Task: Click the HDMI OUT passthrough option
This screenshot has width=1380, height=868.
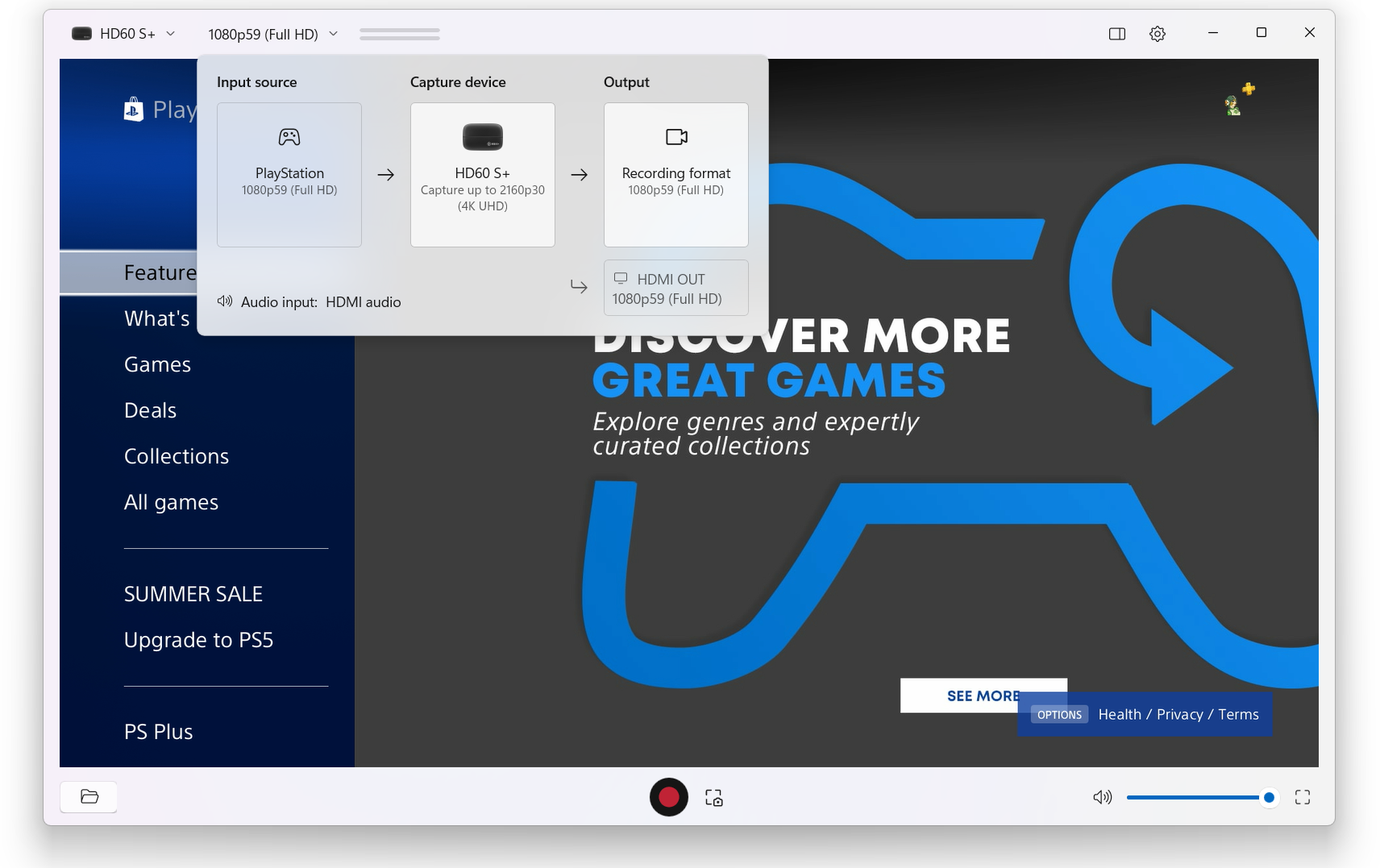Action: coord(675,288)
